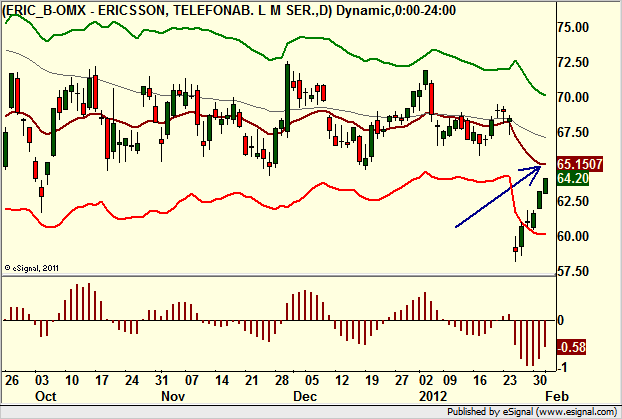Viewport: 622px width, 419px height.
Task: Select the Dec month label
Action: [305, 396]
